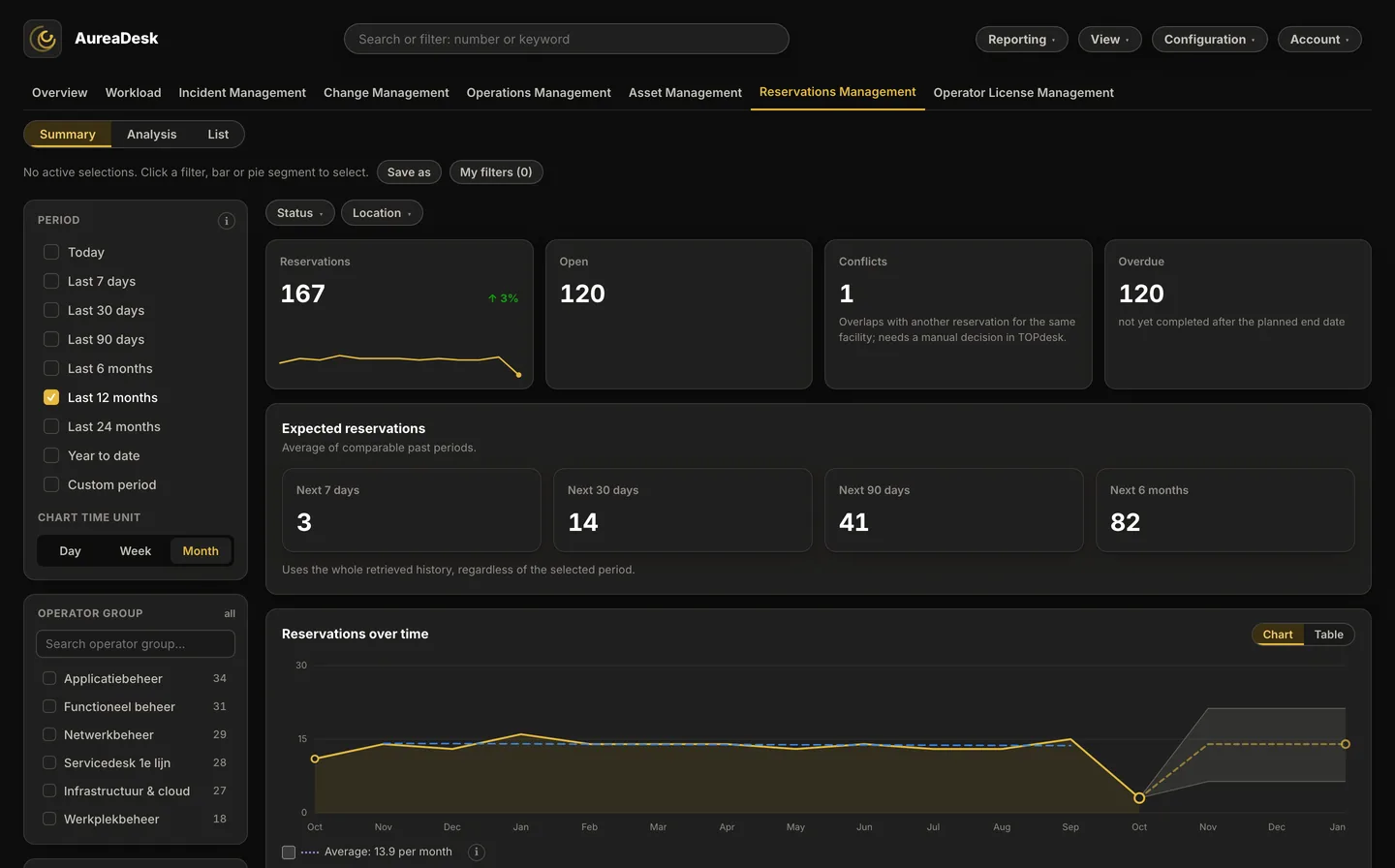Open My filters (0)
Image resolution: width=1395 pixels, height=868 pixels.
(x=496, y=172)
